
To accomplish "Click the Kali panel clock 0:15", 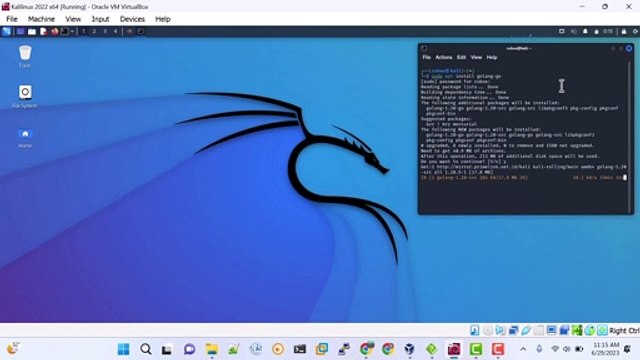I will point(608,31).
